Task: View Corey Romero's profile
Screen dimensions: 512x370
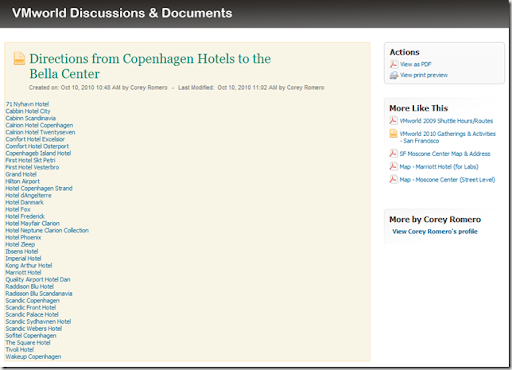Action: tap(435, 231)
